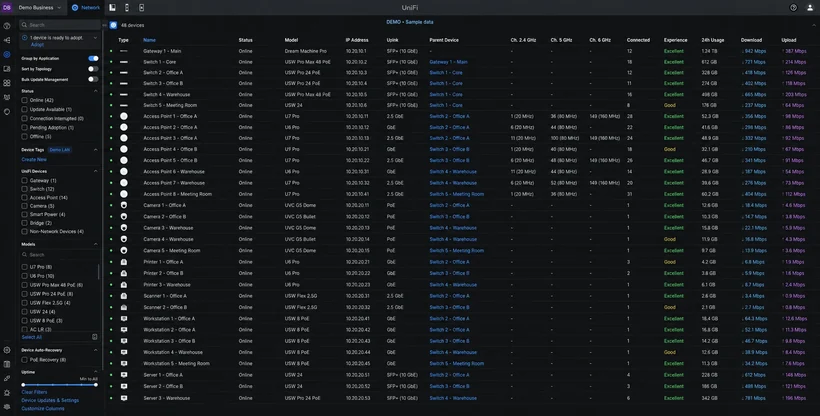Enable the Bulk Update Management toggle
This screenshot has height=416, width=820.
[x=93, y=79]
